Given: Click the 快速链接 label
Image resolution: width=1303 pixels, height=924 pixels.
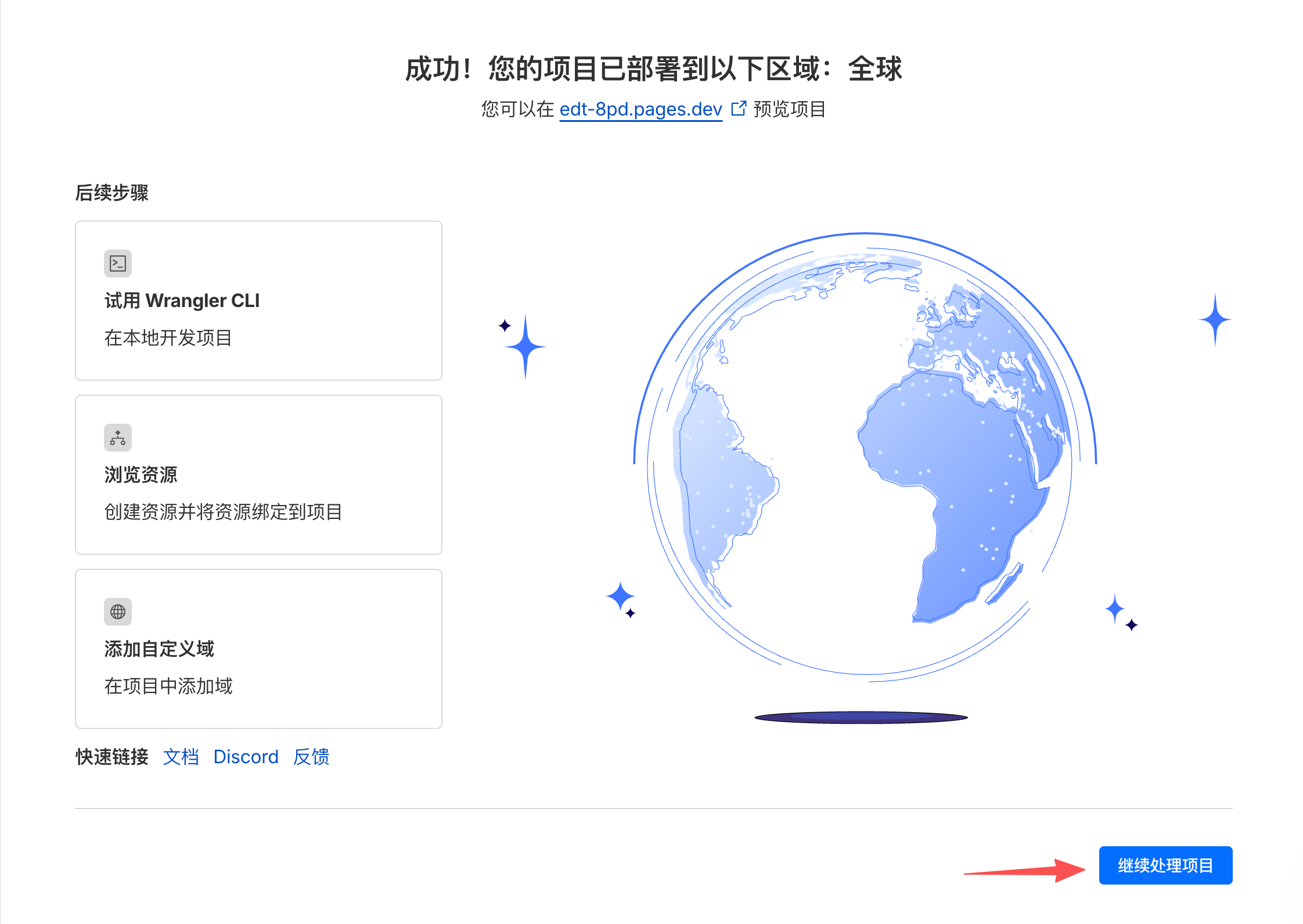Looking at the screenshot, I should click(112, 757).
